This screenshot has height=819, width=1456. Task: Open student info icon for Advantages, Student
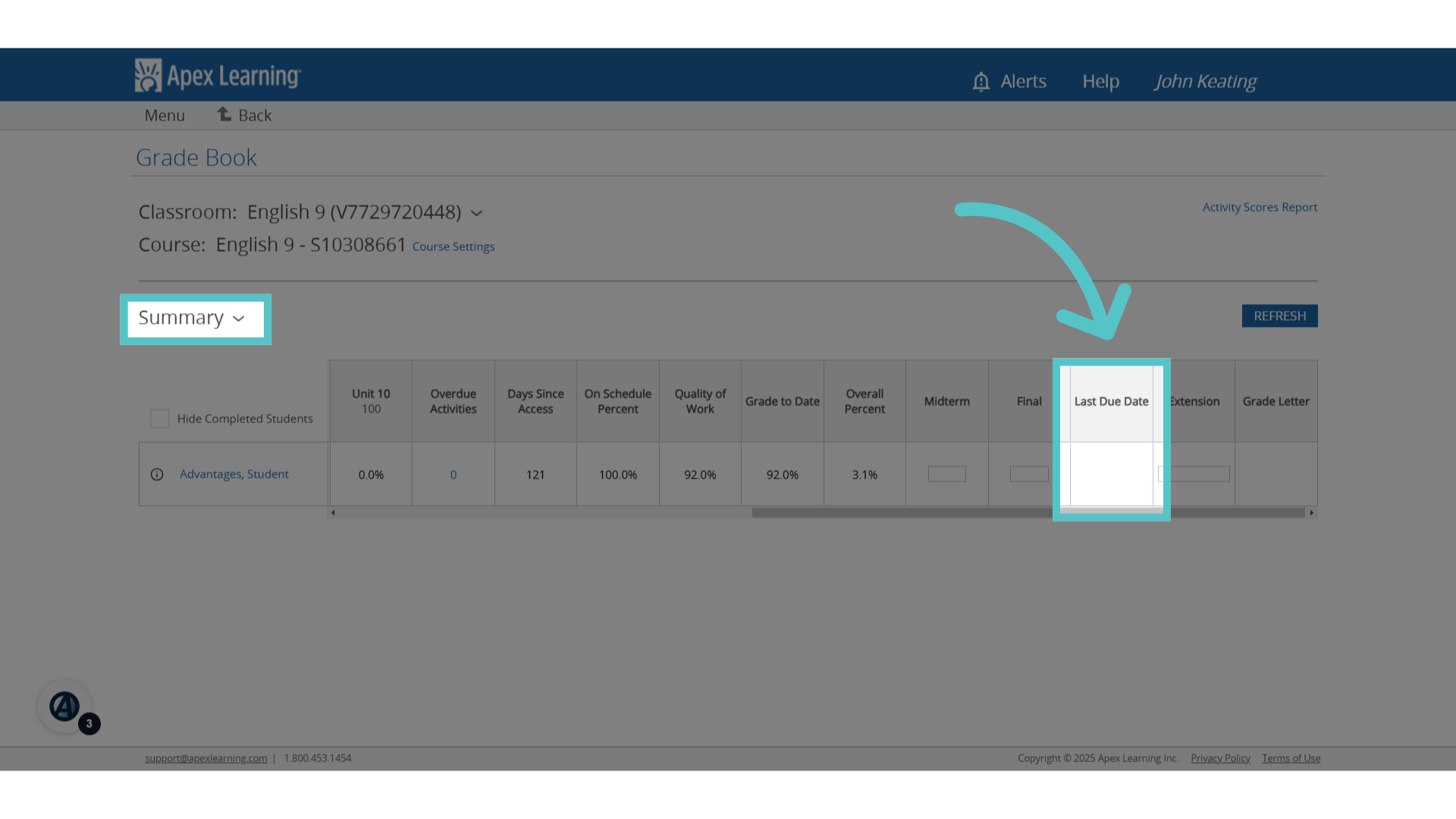[157, 474]
